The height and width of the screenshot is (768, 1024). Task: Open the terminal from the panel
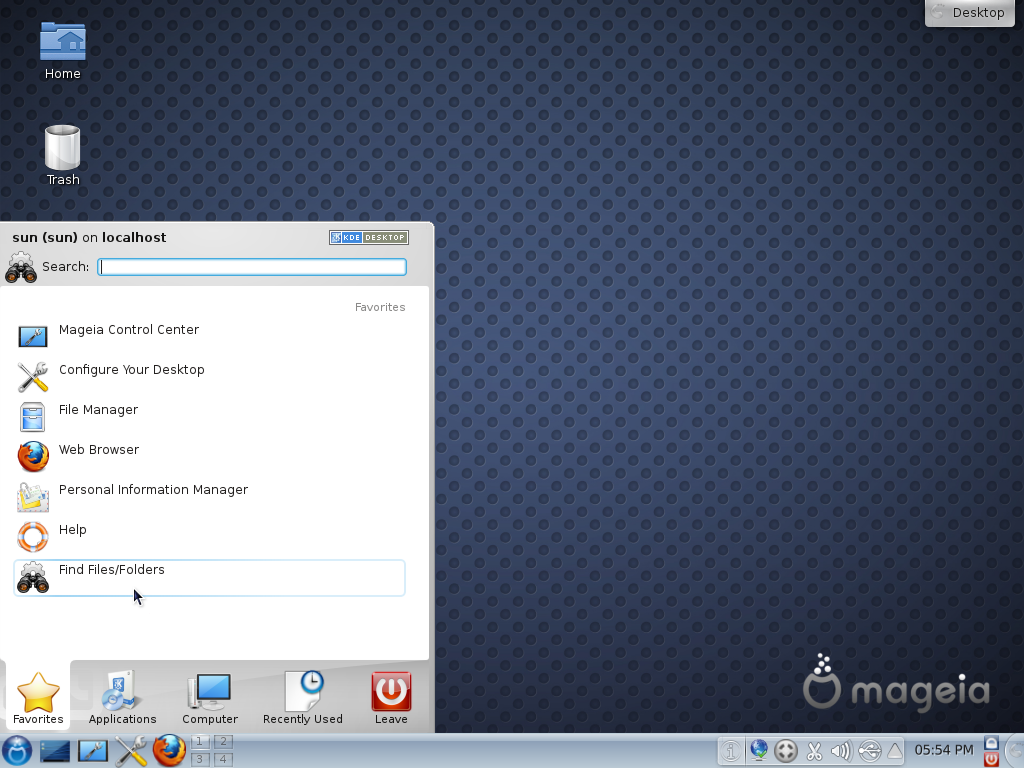54,750
